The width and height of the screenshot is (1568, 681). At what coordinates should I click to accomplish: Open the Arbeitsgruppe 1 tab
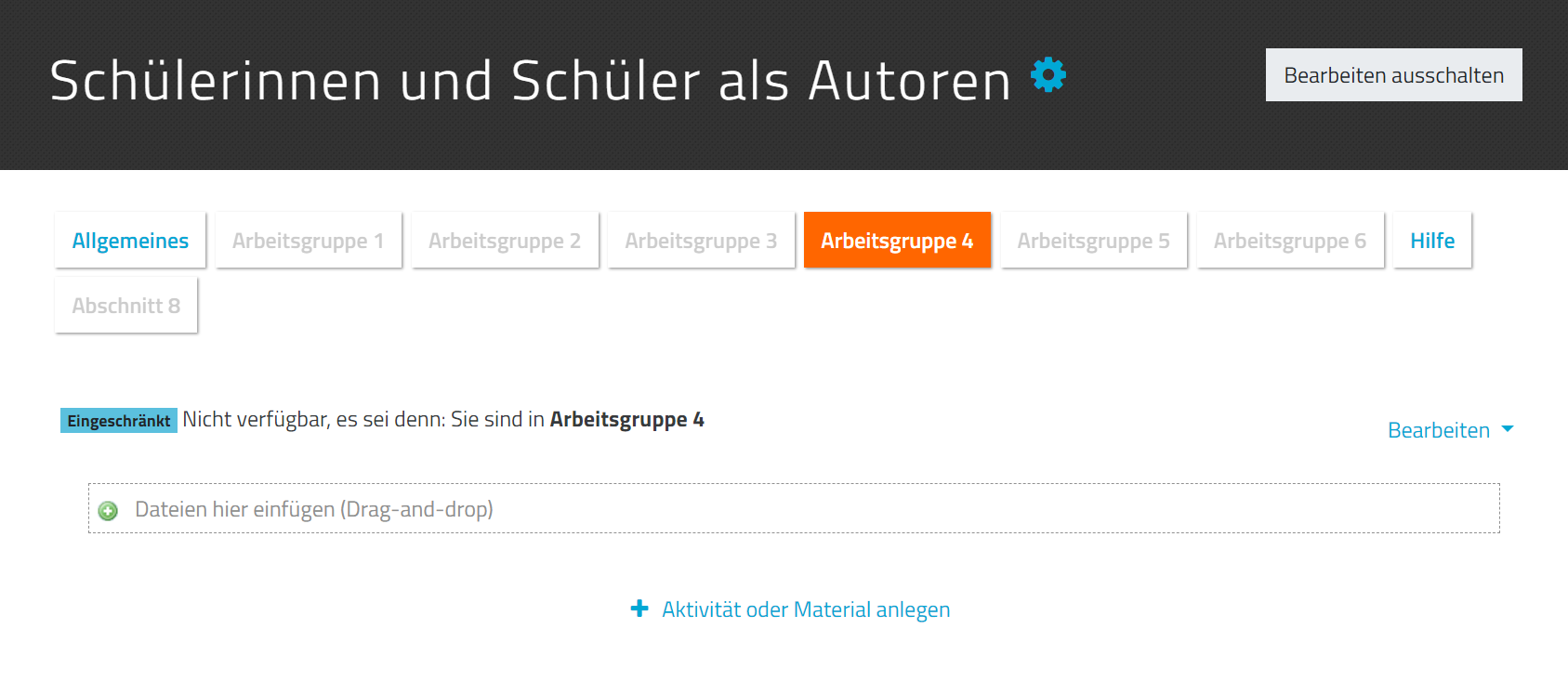click(308, 241)
